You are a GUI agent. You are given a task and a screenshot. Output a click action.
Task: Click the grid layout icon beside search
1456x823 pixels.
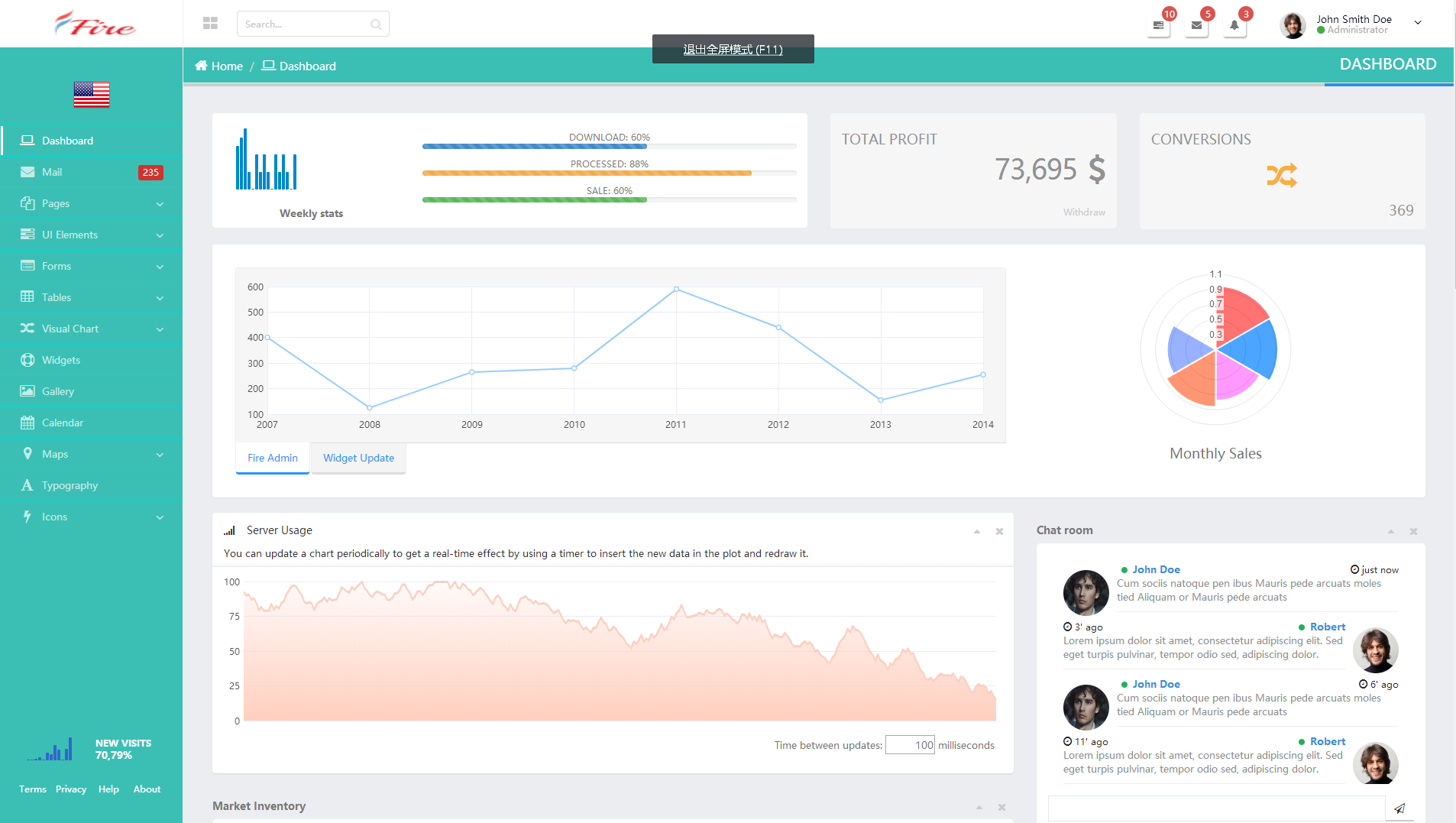(210, 24)
